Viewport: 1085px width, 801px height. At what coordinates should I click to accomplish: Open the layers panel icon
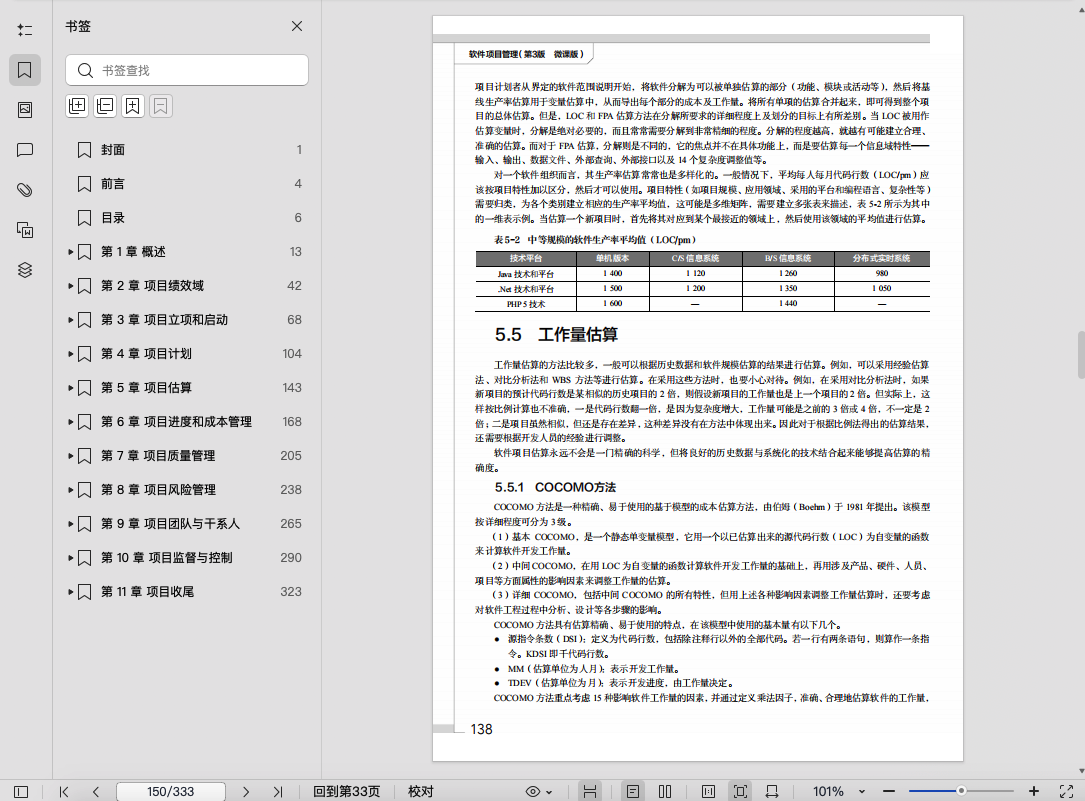(x=25, y=270)
